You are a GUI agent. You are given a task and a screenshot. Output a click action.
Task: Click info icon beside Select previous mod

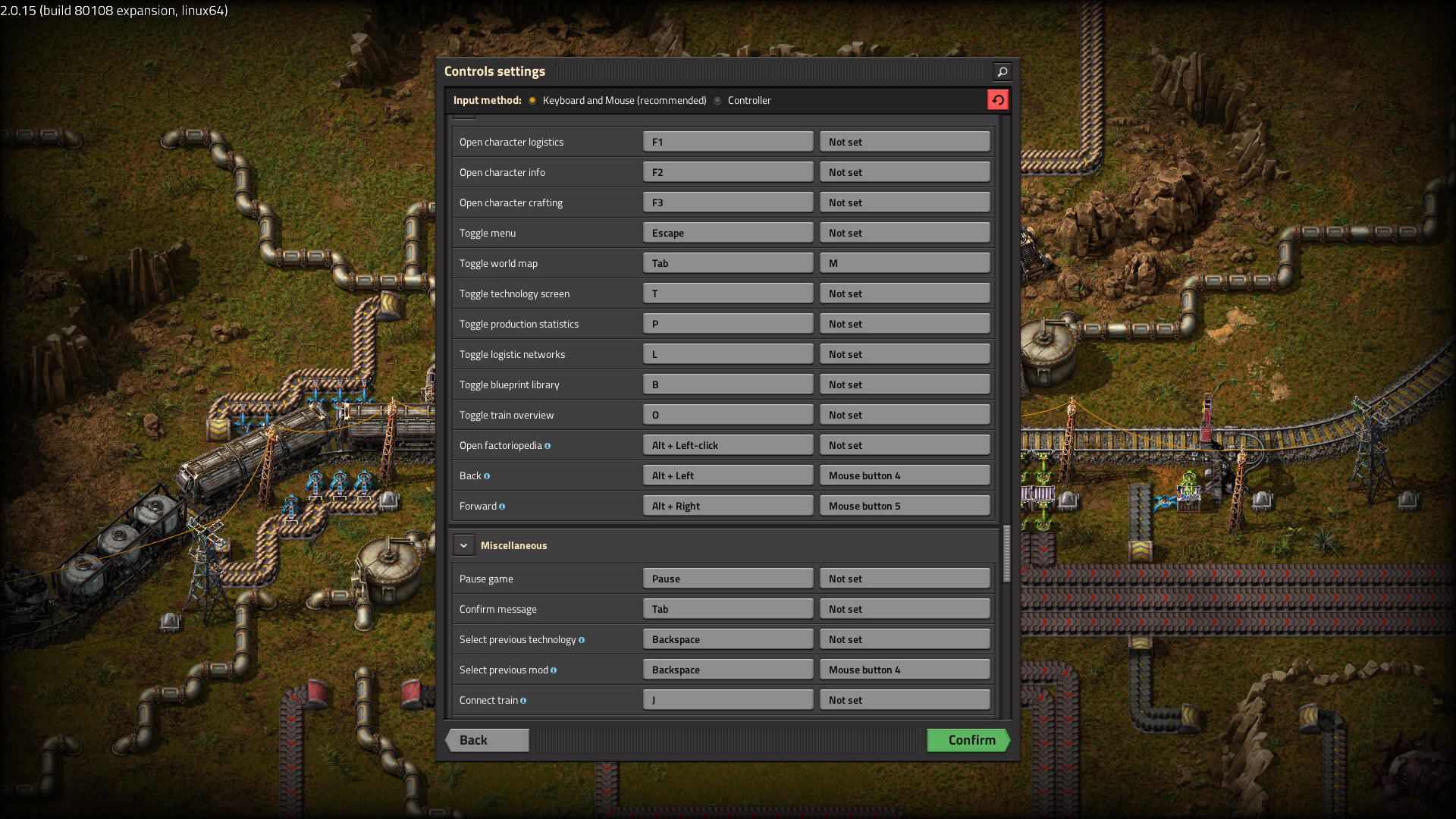(x=554, y=670)
